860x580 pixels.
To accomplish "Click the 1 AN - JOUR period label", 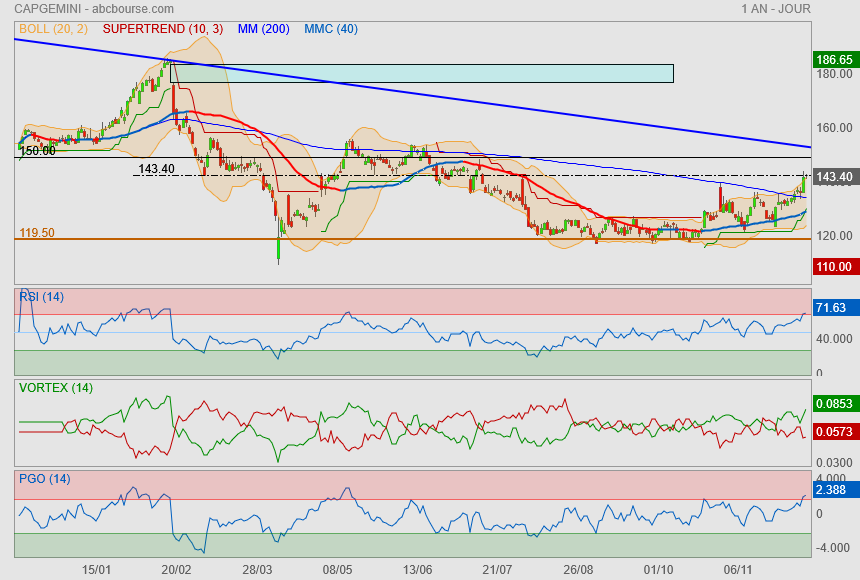I will [776, 9].
